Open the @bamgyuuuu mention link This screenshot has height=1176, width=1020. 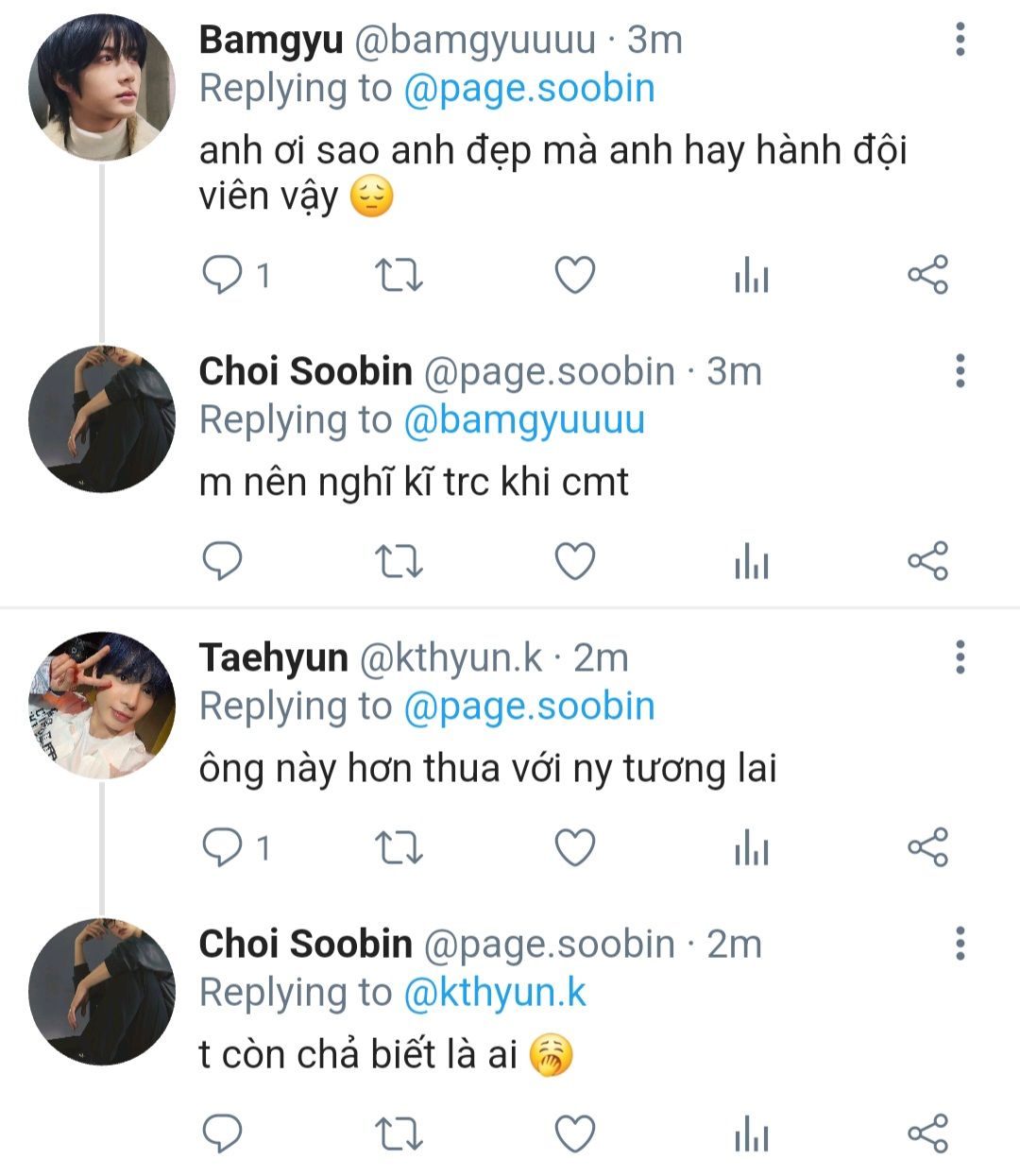(x=524, y=420)
